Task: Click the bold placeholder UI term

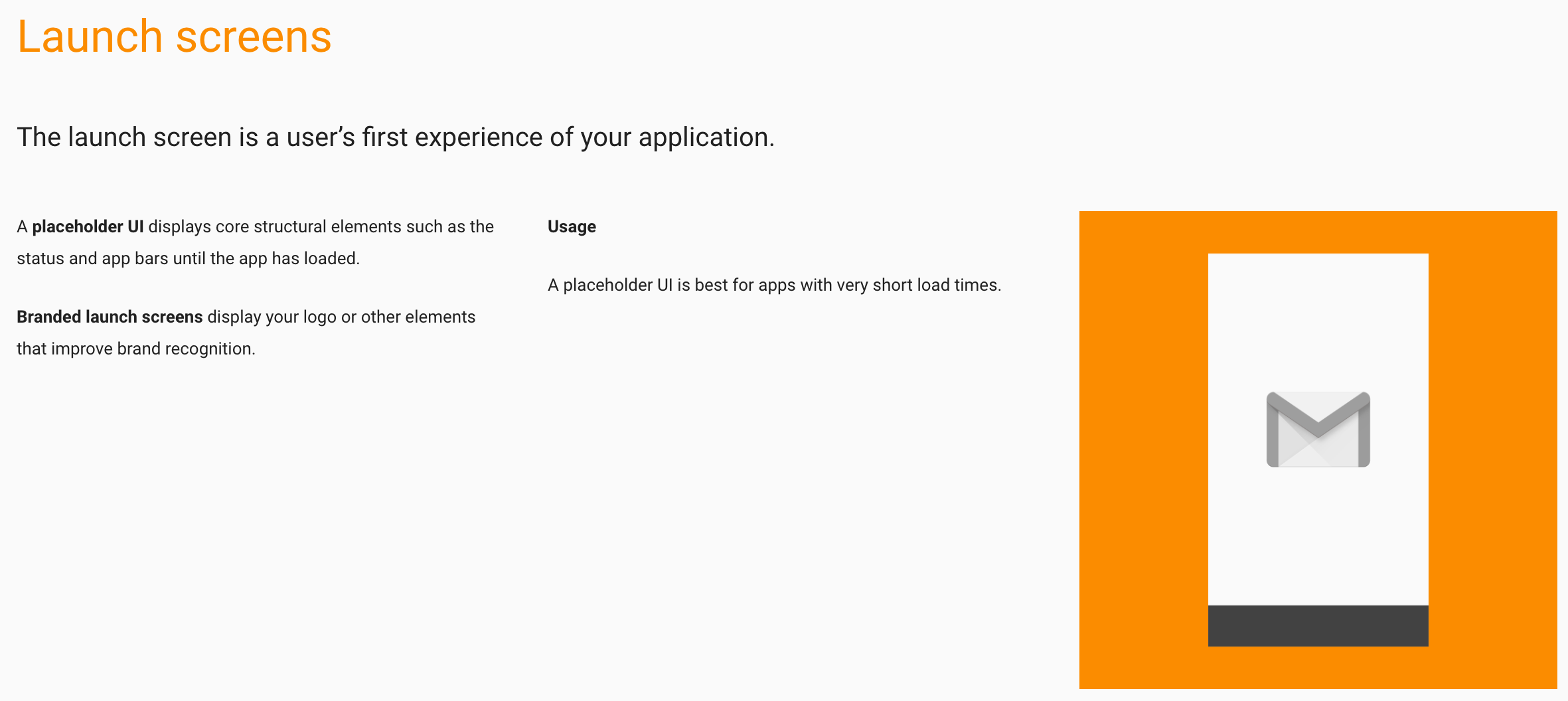Action: coord(88,227)
